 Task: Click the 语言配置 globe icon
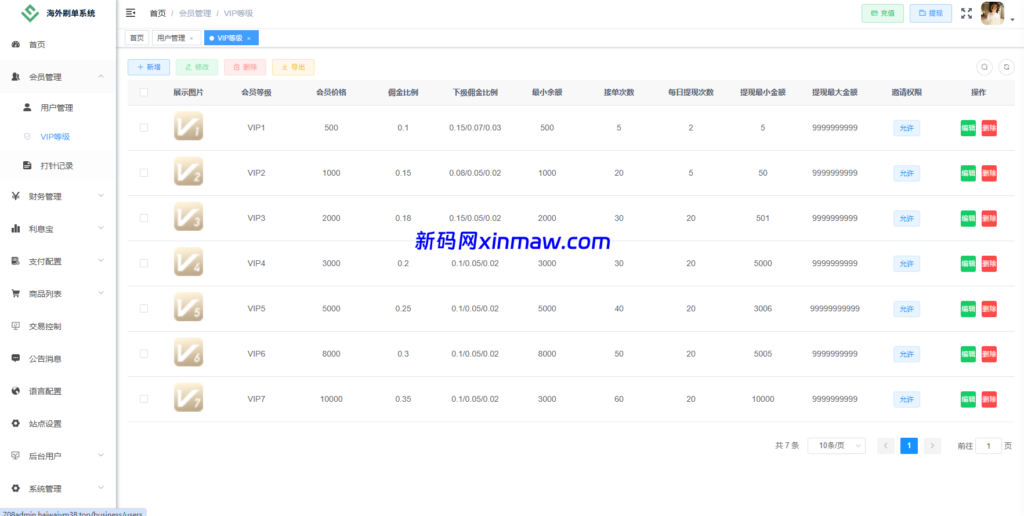[x=16, y=391]
